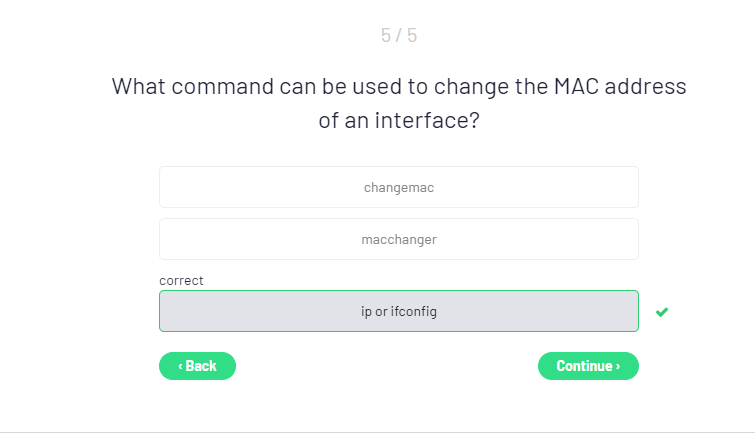Click the tick beside 'ip or ifconfig'
The width and height of the screenshot is (755, 448).
tap(661, 312)
